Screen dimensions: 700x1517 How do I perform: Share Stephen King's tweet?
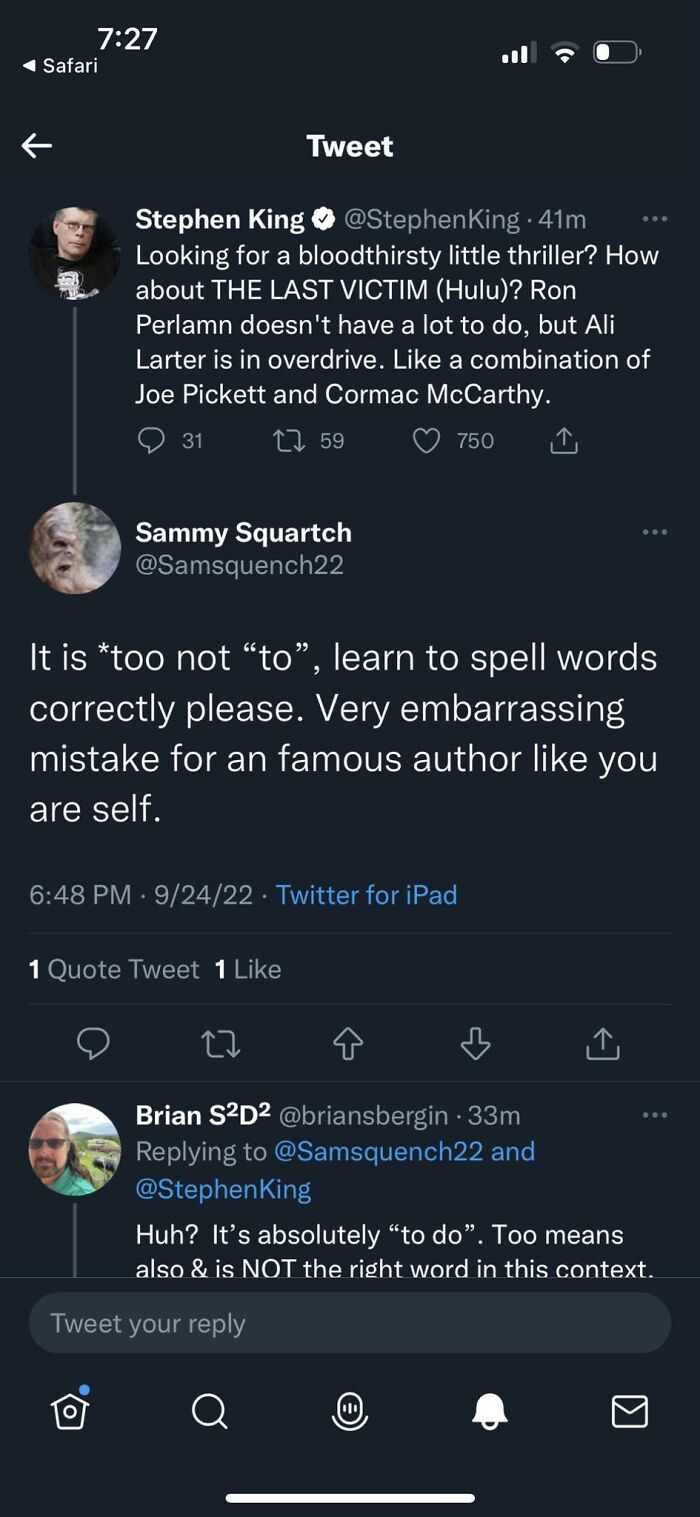point(564,440)
